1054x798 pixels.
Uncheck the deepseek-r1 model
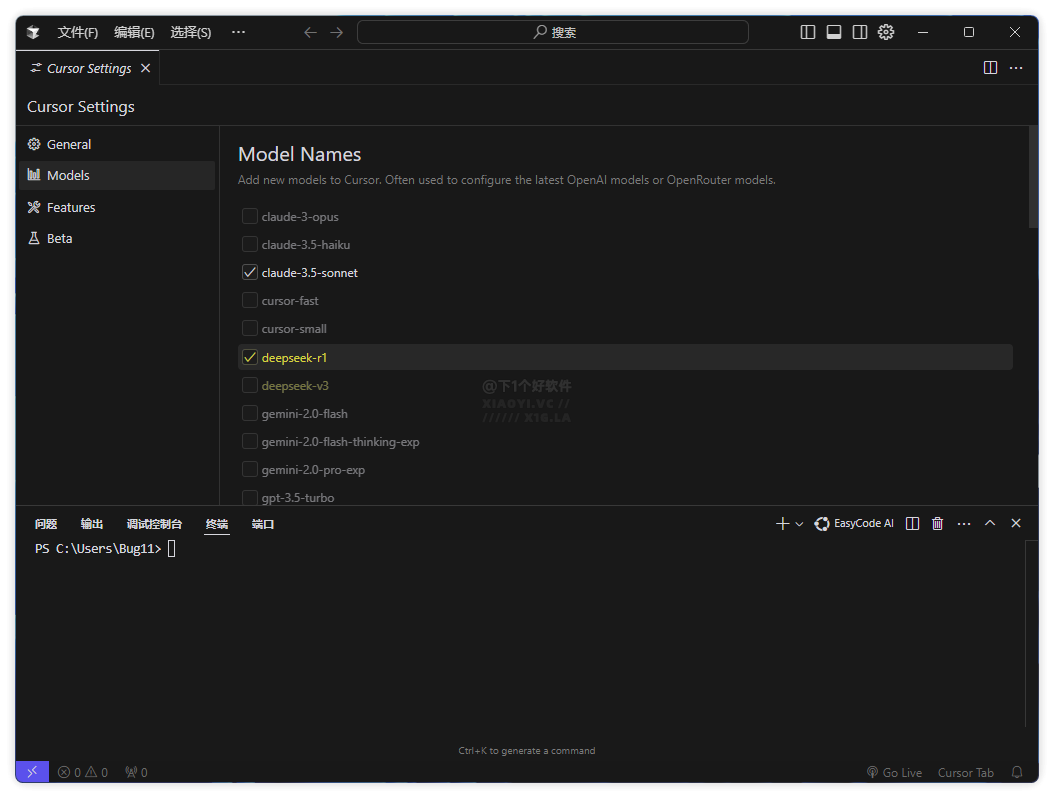coord(250,357)
